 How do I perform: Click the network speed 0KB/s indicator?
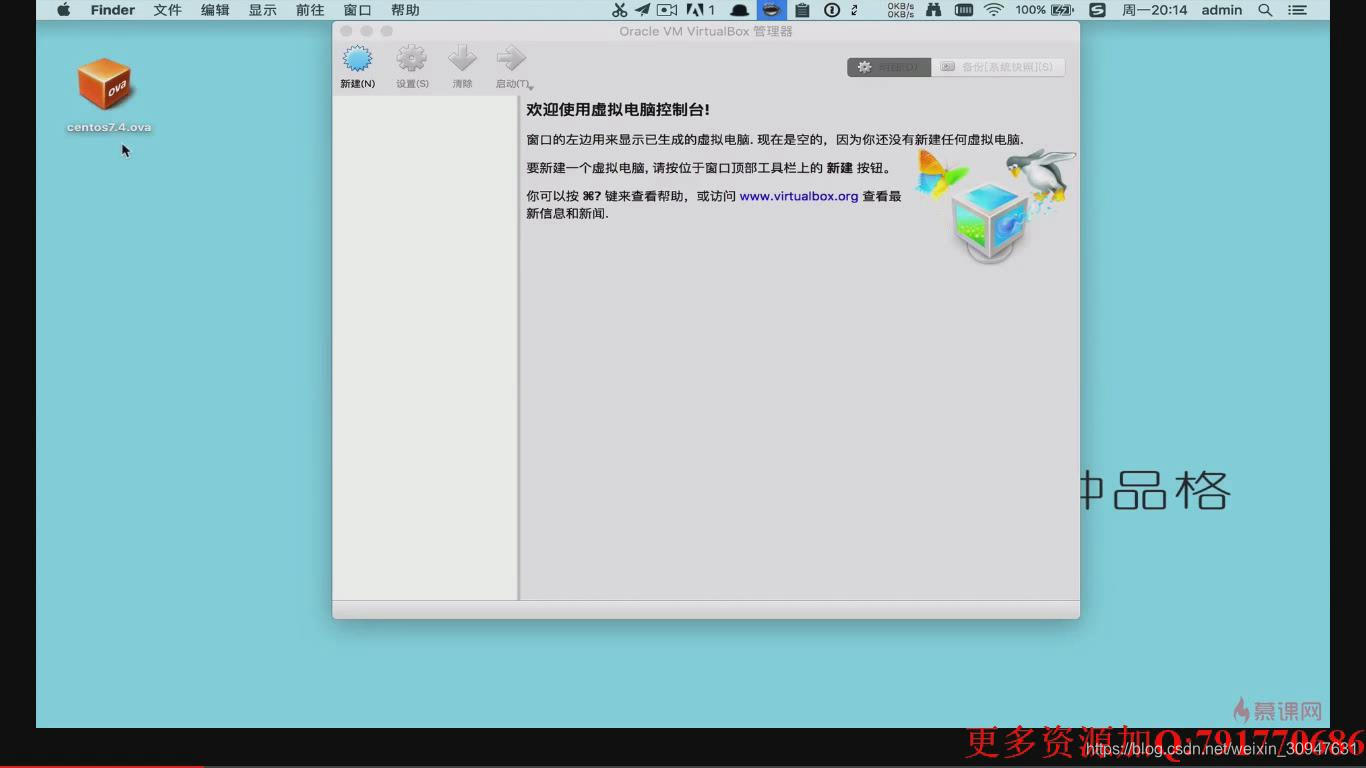900,10
